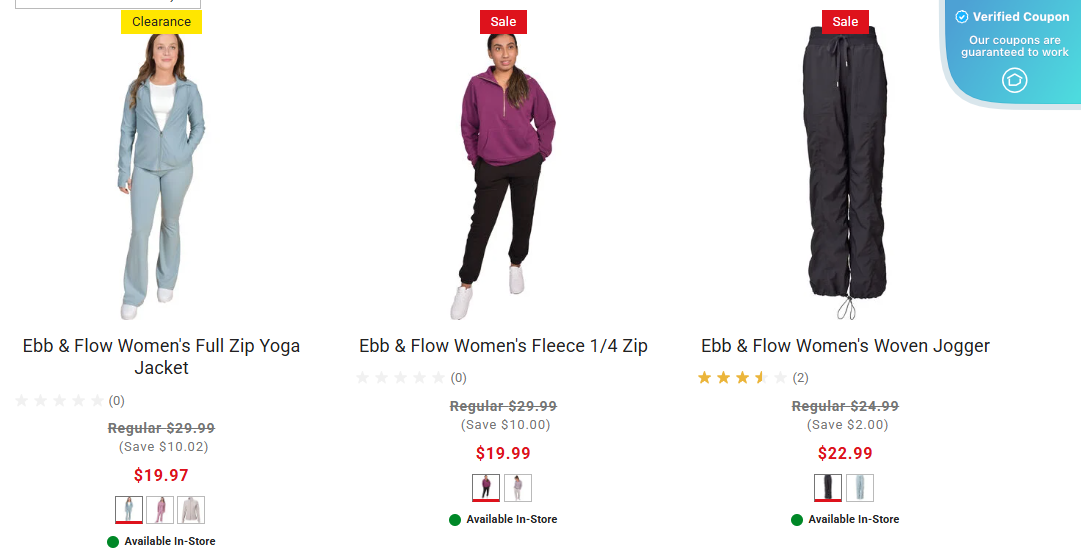
Task: Select cream color swatch for Yoga Jacket
Action: coord(191,510)
